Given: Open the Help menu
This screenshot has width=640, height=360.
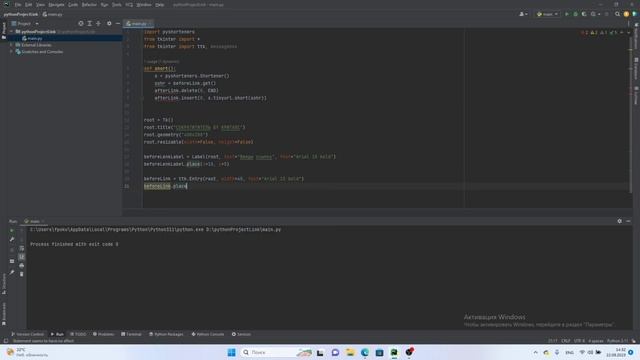Looking at the screenshot, I should click(160, 5).
